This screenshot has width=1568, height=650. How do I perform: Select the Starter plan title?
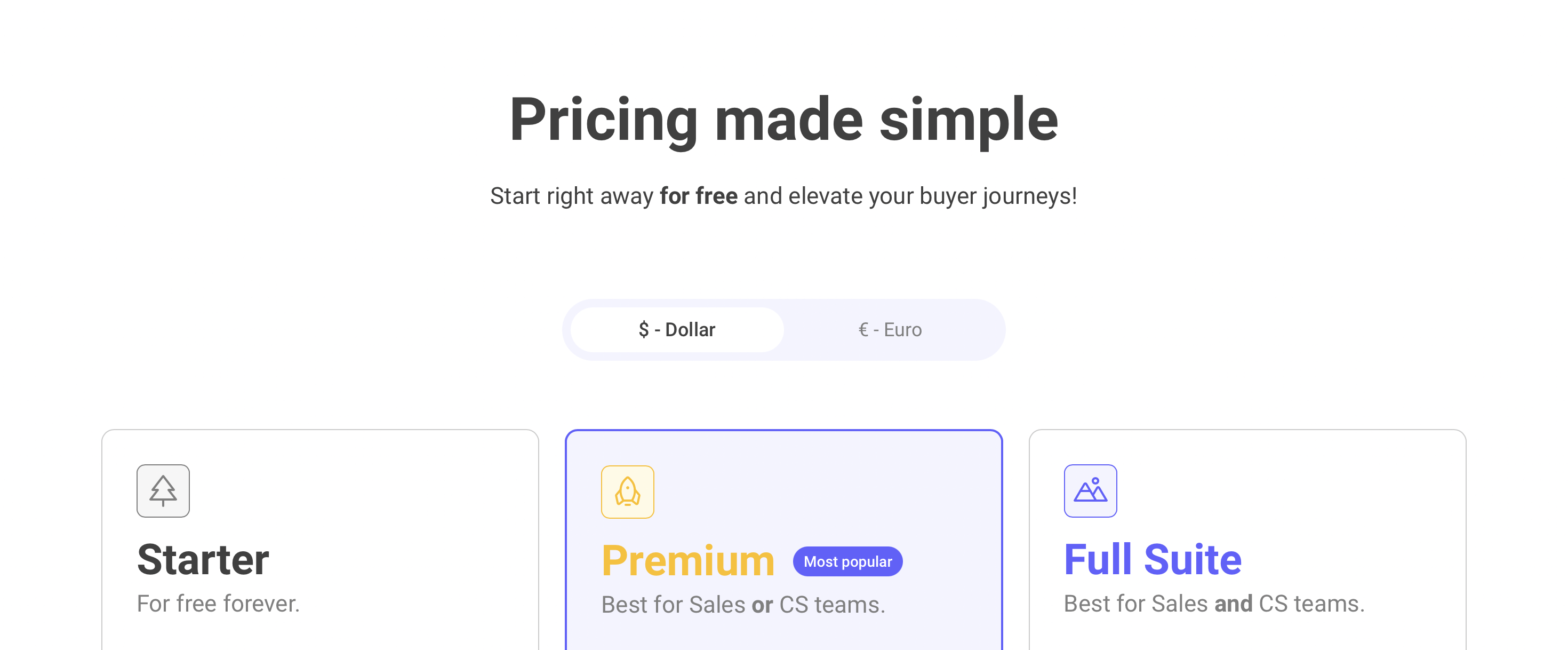203,560
